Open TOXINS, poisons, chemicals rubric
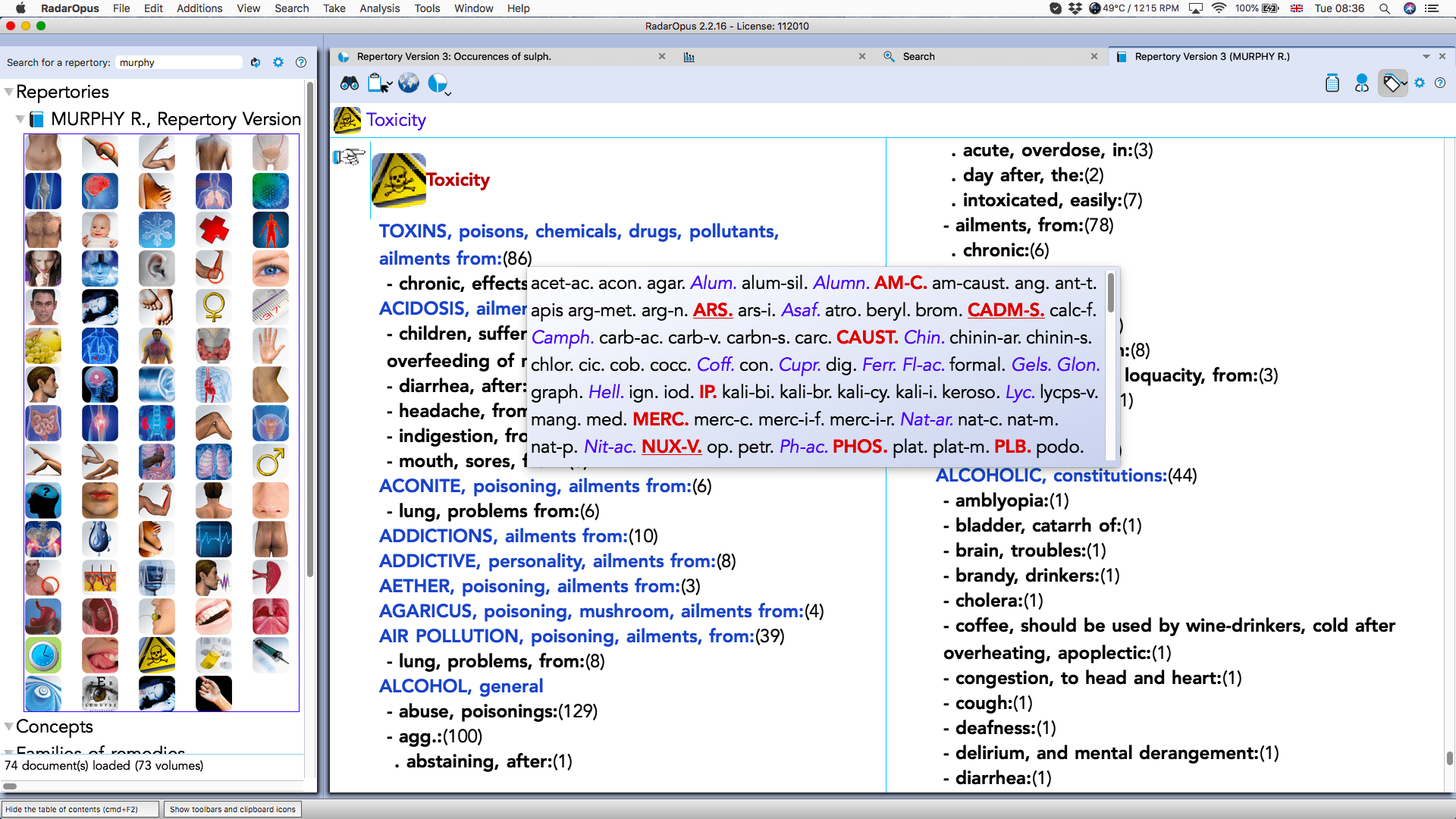 click(579, 244)
